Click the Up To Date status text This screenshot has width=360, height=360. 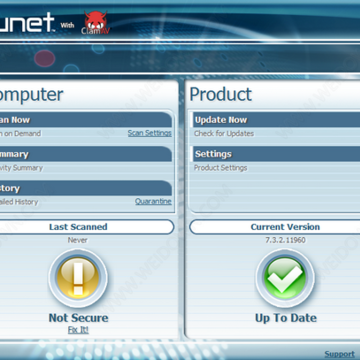click(x=286, y=318)
